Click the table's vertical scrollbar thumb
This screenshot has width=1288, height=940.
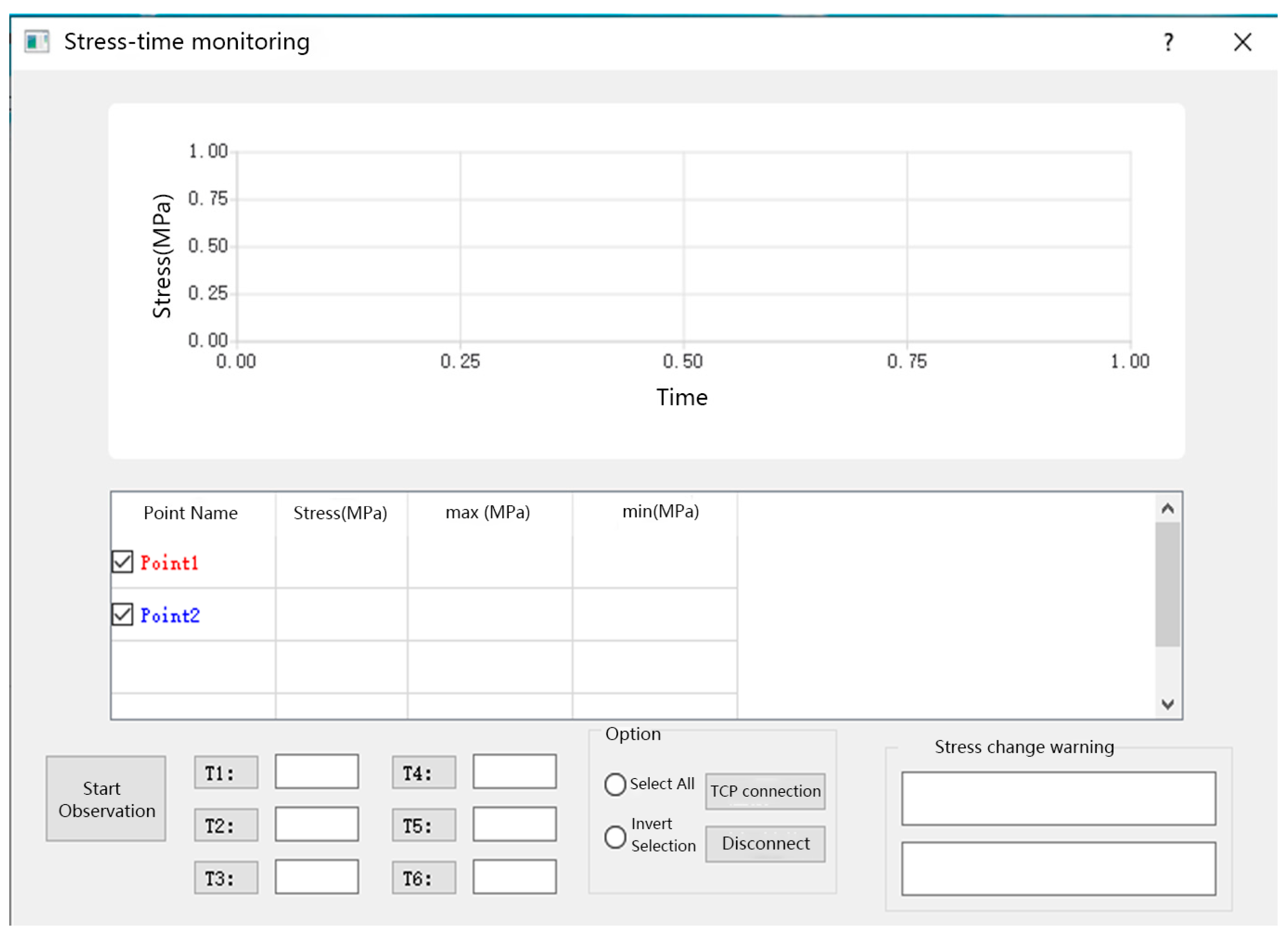pos(1167,584)
